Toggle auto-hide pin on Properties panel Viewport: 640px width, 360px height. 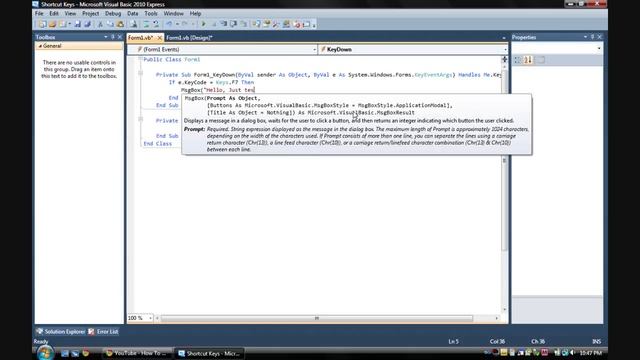click(593, 37)
